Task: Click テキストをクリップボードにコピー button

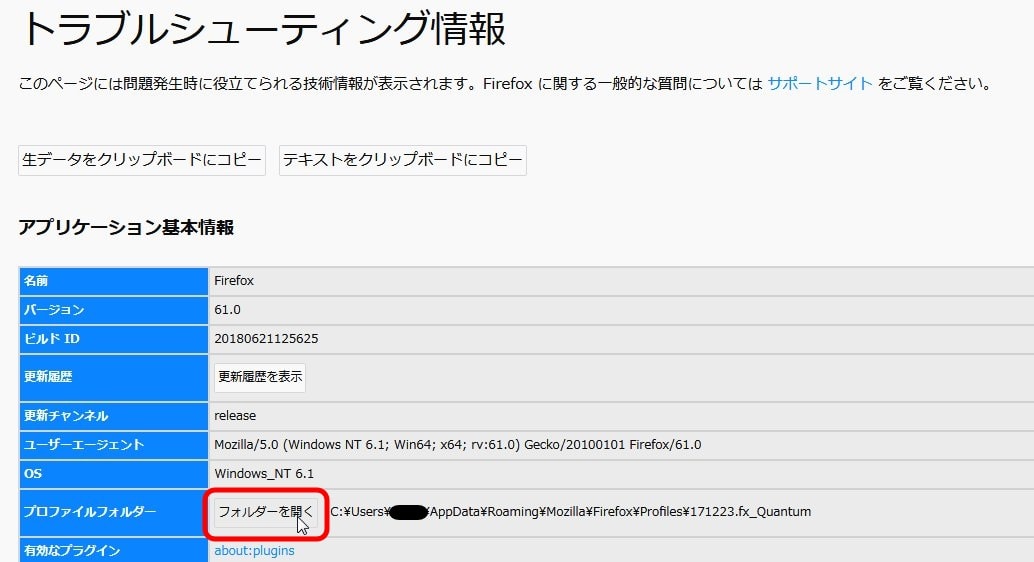Action: 403,160
